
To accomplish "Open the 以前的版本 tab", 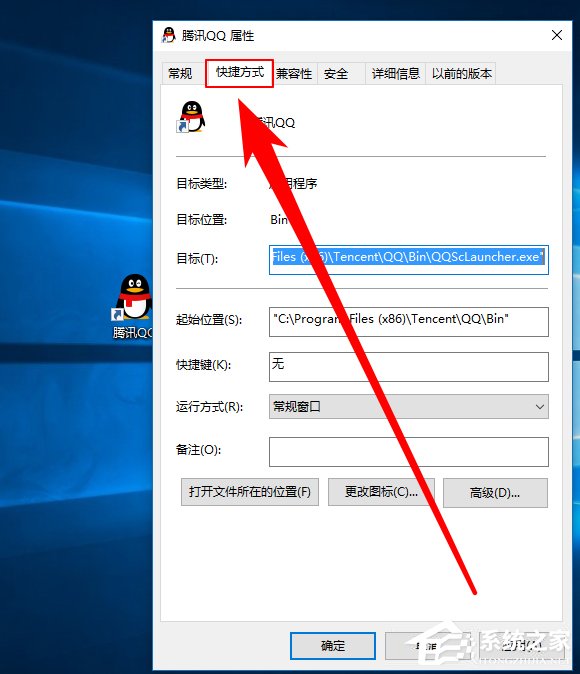I will point(461,74).
